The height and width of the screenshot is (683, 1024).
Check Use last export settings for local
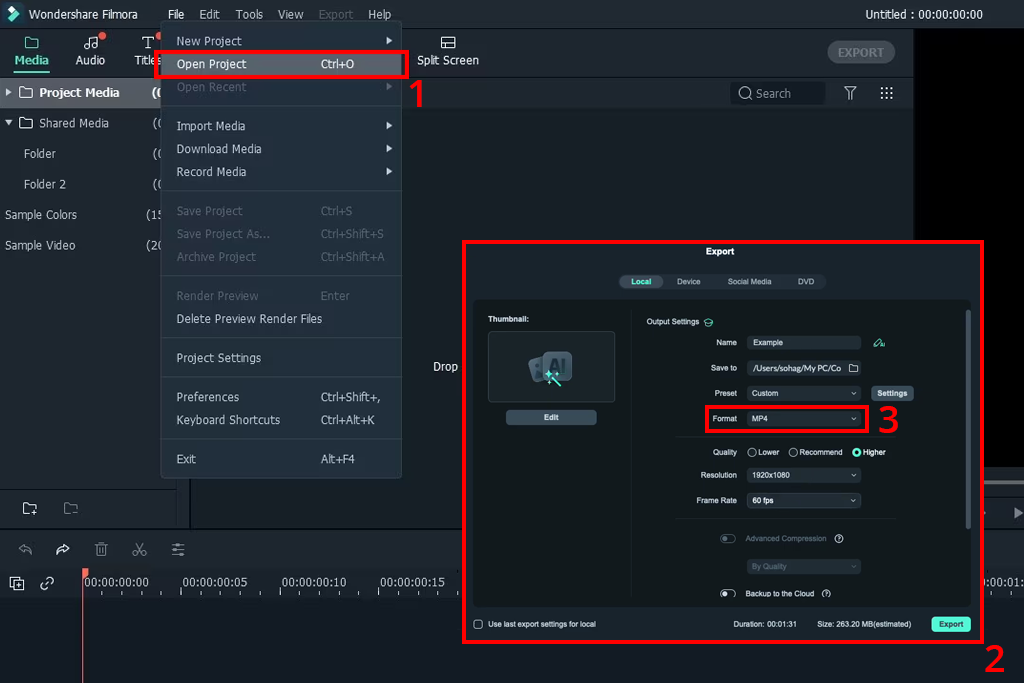click(x=478, y=624)
